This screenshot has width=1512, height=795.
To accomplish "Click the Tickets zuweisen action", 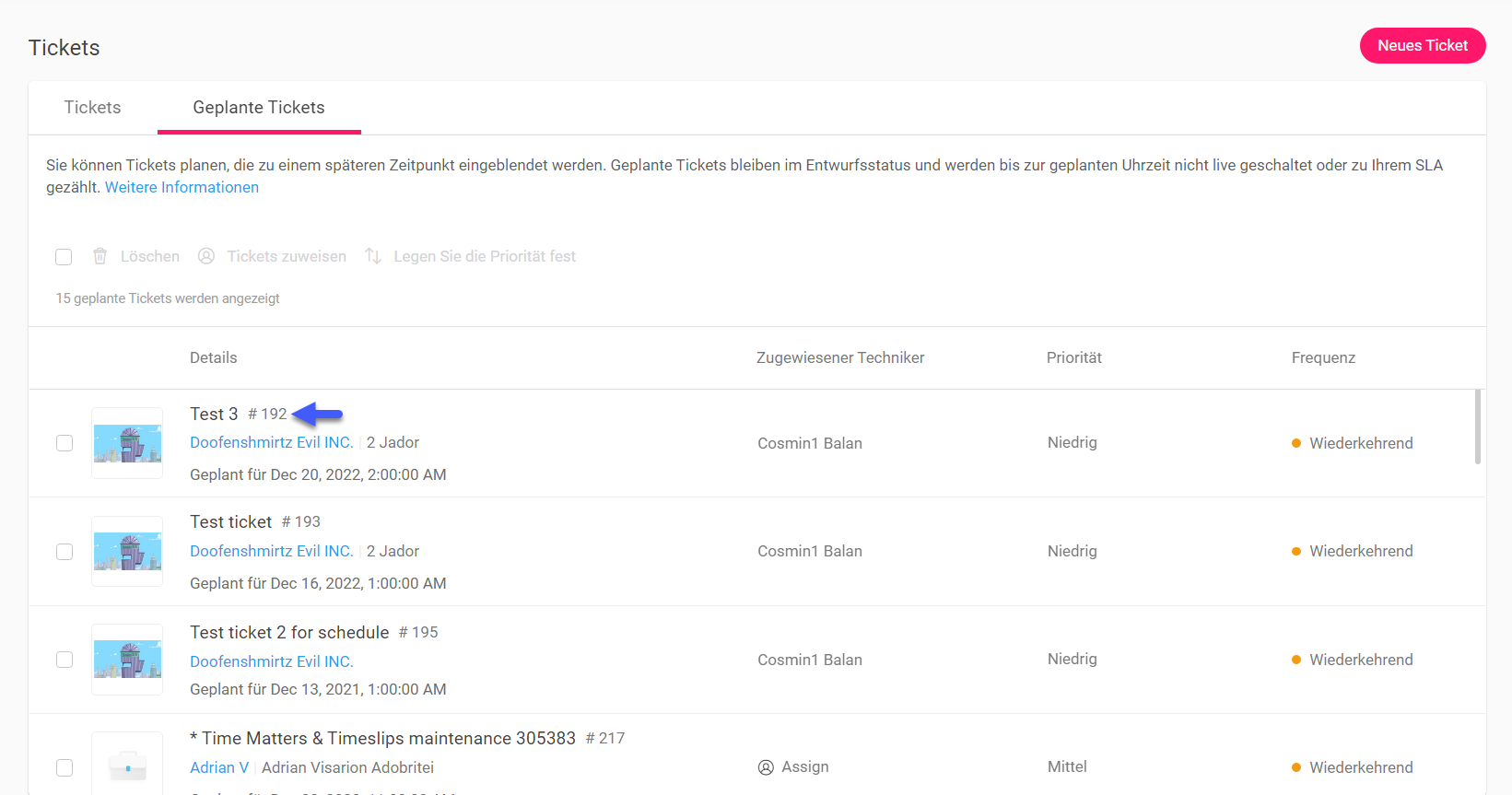I will [x=287, y=256].
